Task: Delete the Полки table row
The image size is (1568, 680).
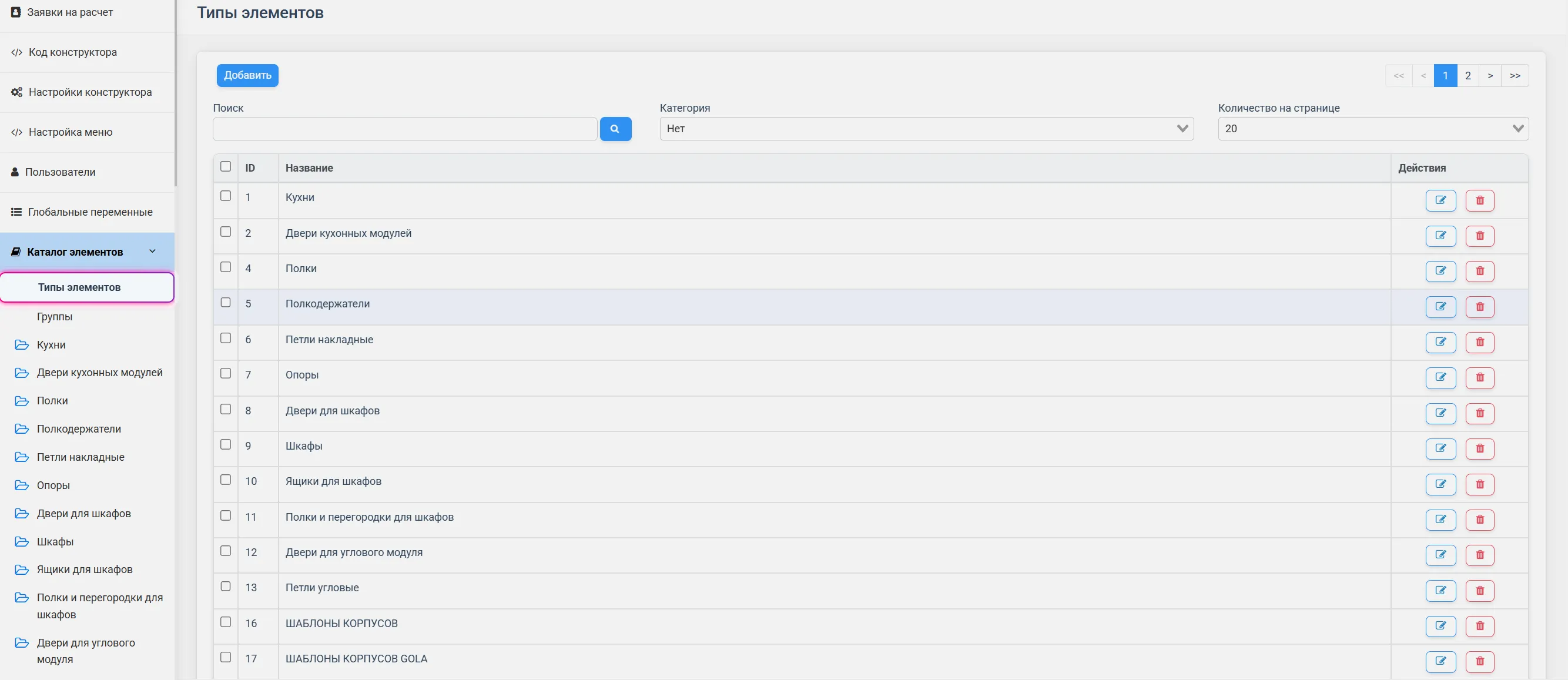Action: 1479,271
